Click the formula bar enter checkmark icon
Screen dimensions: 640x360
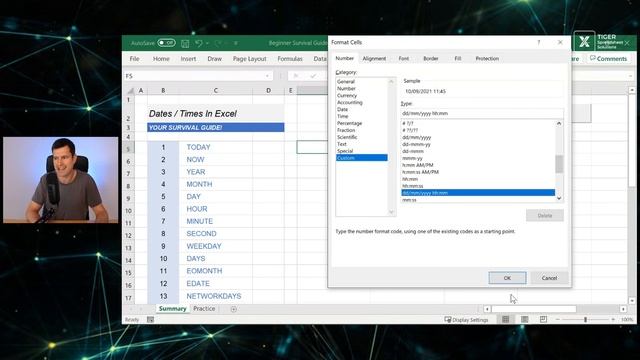click(x=313, y=76)
